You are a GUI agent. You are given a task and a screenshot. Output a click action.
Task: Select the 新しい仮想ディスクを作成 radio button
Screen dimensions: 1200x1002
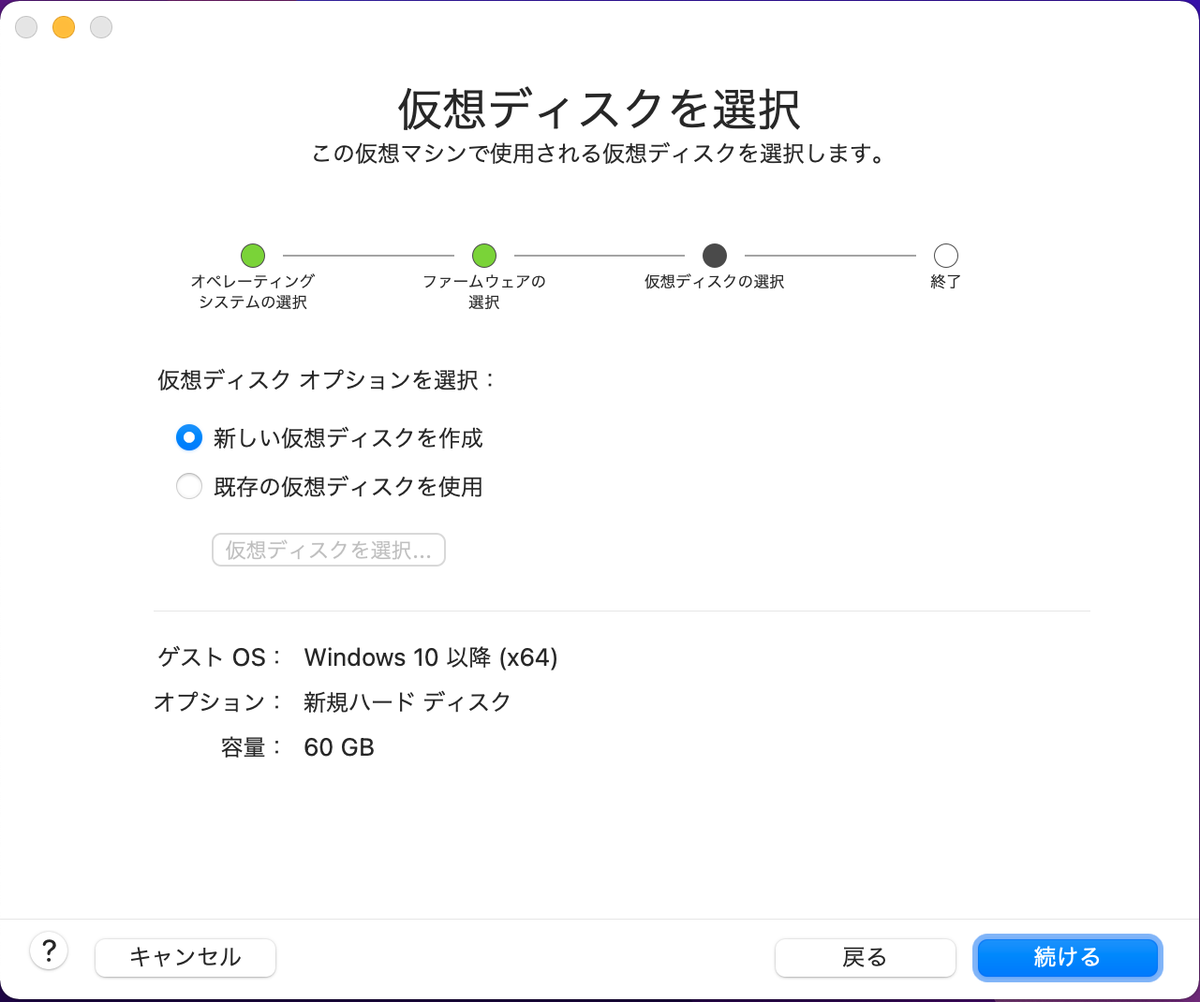(x=189, y=437)
